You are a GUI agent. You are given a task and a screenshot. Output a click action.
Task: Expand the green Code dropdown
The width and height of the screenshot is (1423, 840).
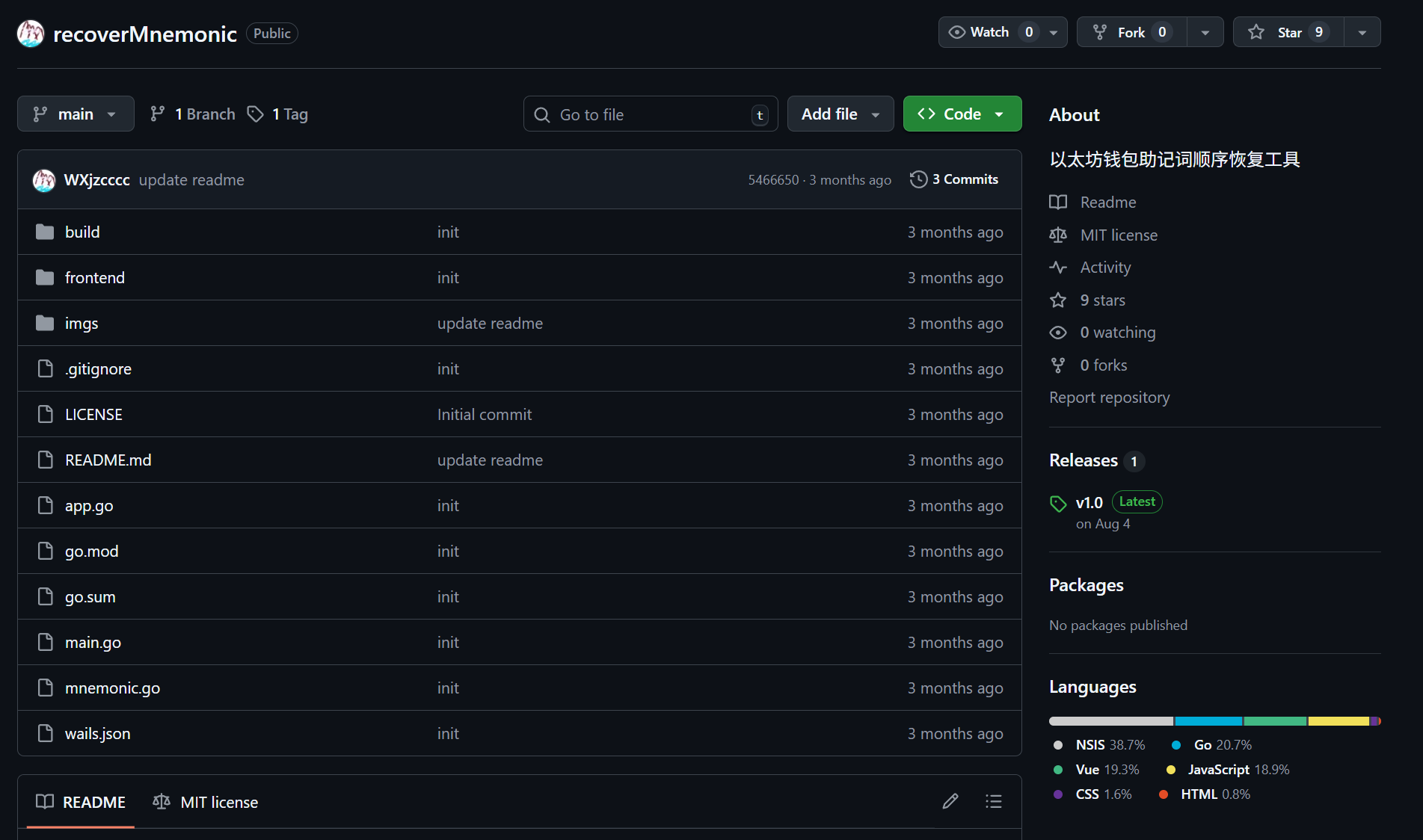click(x=962, y=114)
